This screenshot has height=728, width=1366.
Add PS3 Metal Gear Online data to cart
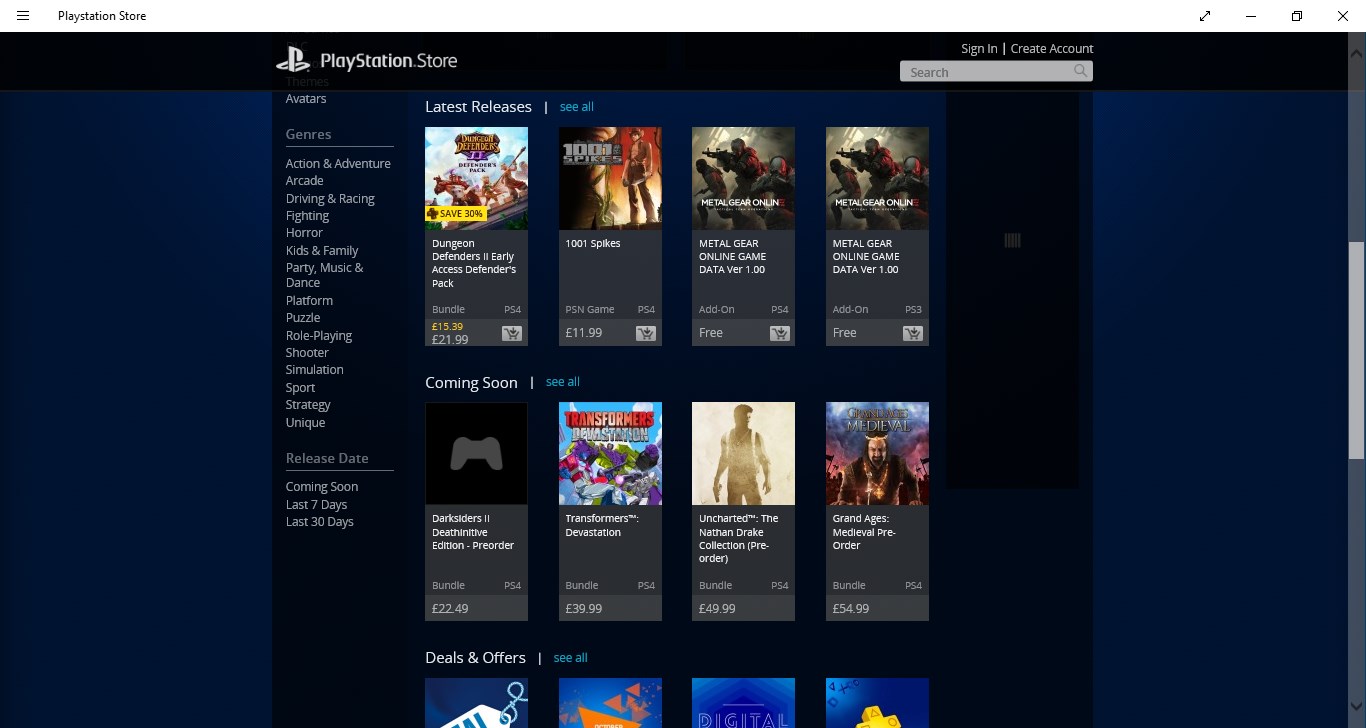[x=913, y=333]
